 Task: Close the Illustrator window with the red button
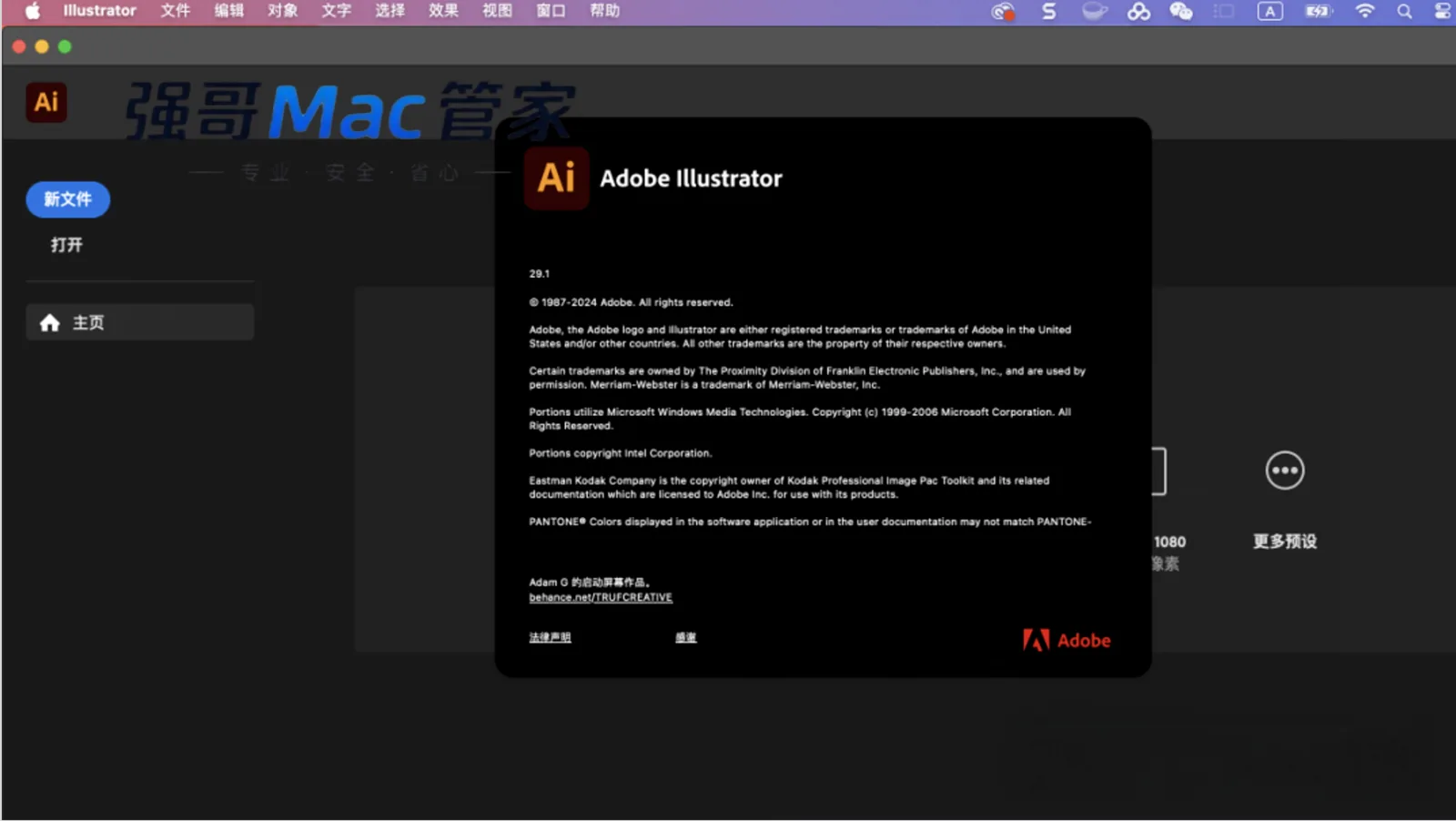point(19,46)
